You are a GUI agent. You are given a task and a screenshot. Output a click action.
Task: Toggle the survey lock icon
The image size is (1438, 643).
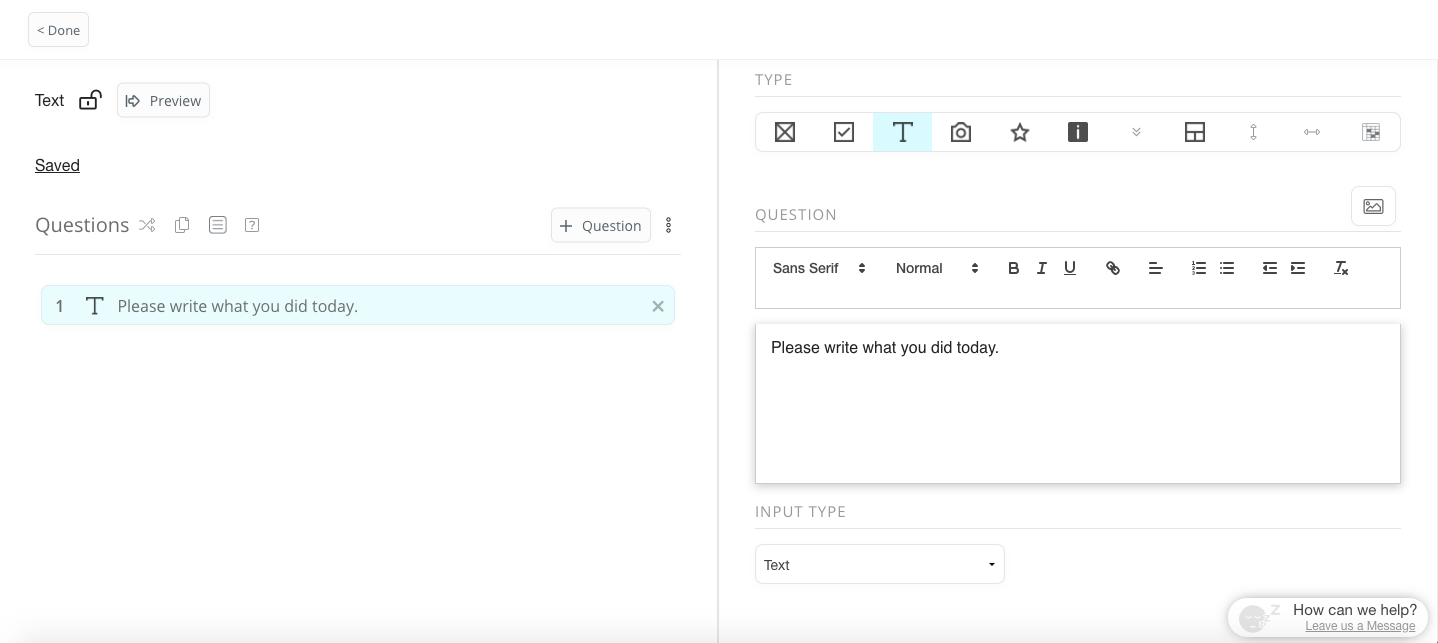point(90,100)
